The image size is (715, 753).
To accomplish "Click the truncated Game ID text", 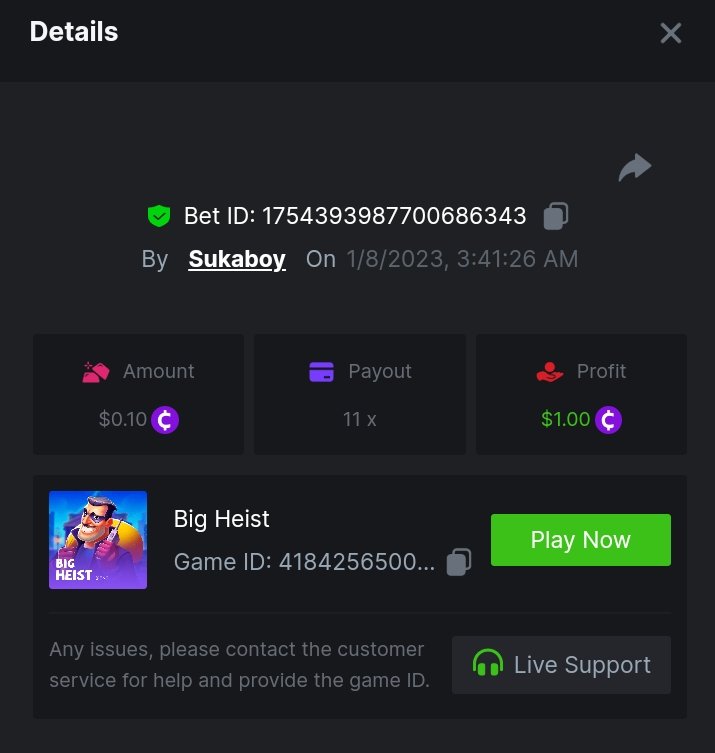I will pyautogui.click(x=304, y=562).
